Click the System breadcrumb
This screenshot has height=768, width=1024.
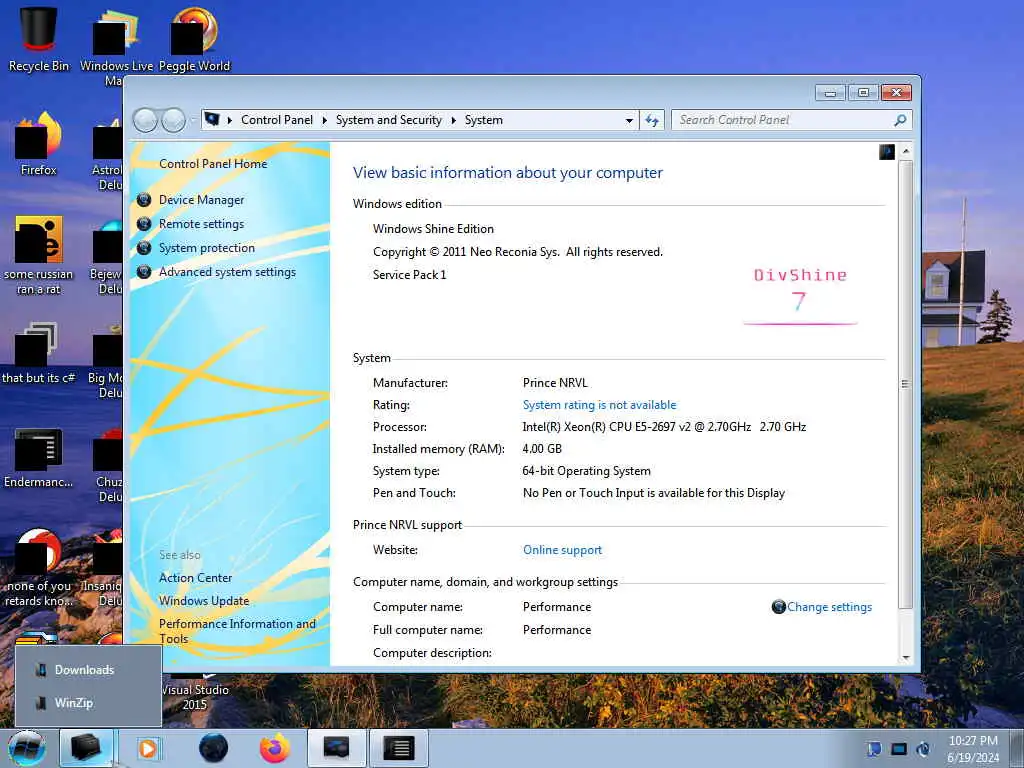pos(484,120)
